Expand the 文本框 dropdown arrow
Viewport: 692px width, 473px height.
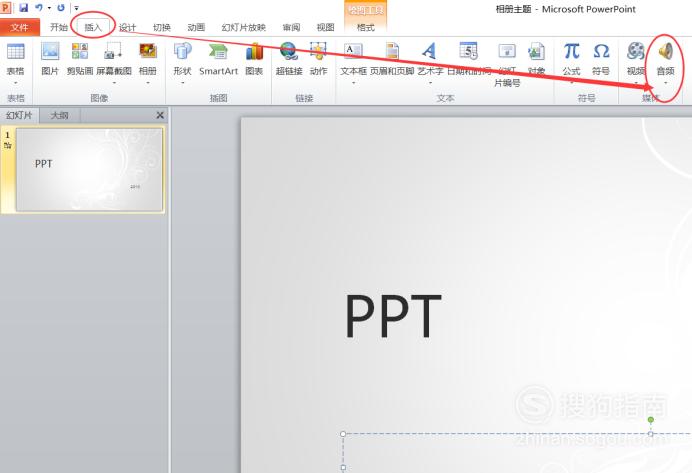tap(353, 83)
